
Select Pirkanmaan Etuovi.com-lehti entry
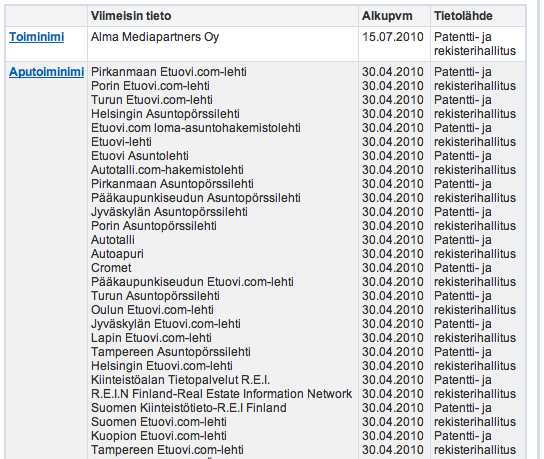coord(169,72)
